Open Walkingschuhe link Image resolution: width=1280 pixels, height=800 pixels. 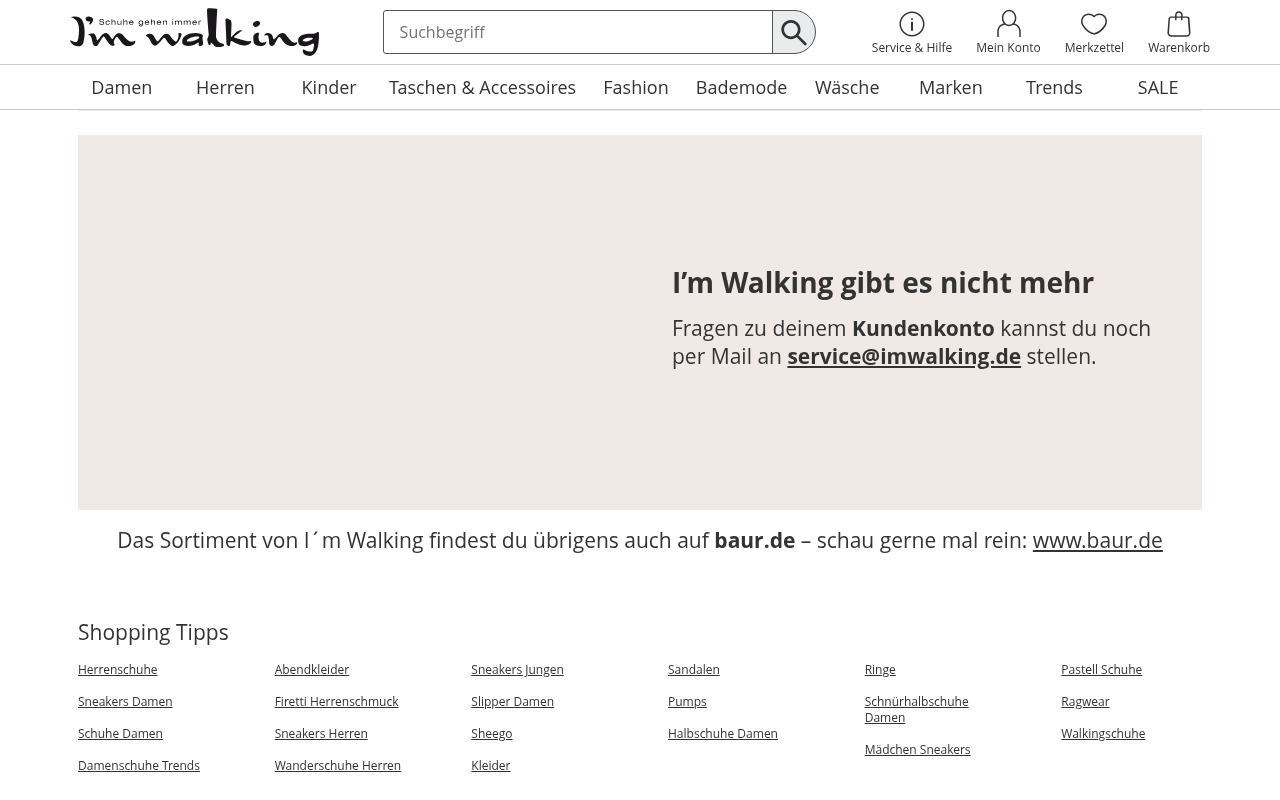tap(1103, 734)
